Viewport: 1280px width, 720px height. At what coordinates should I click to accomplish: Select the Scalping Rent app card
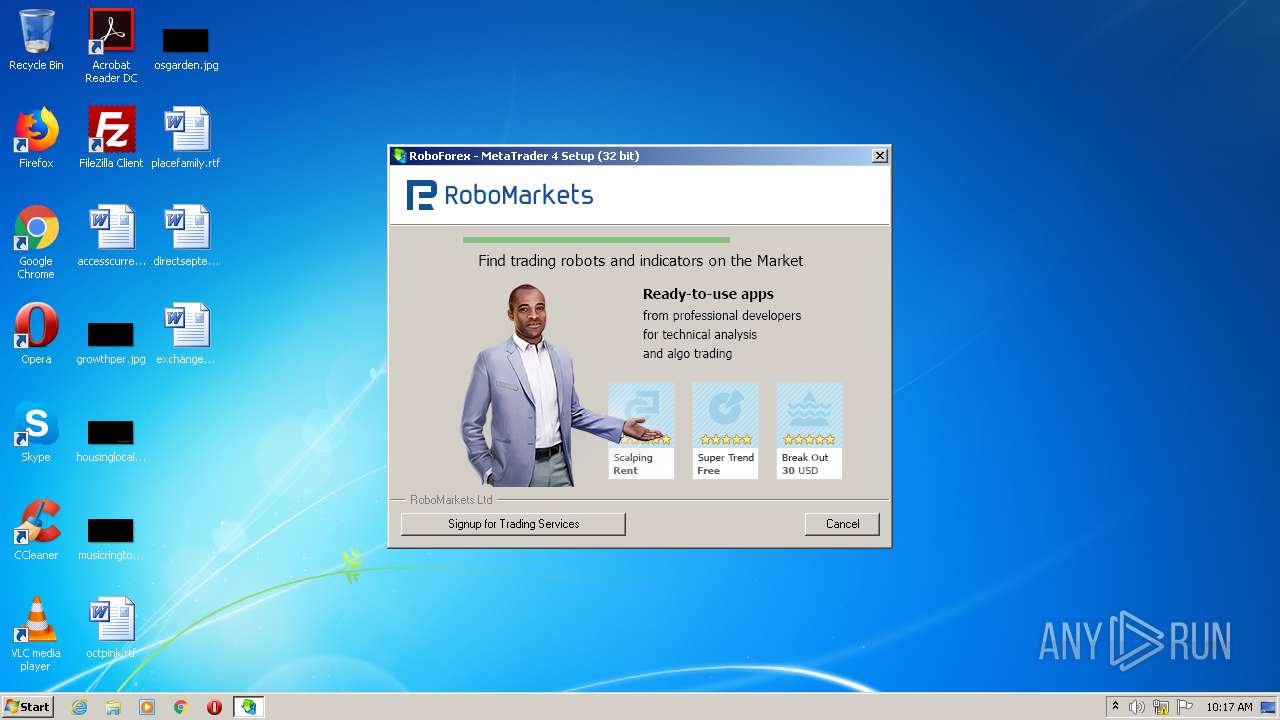[x=641, y=431]
